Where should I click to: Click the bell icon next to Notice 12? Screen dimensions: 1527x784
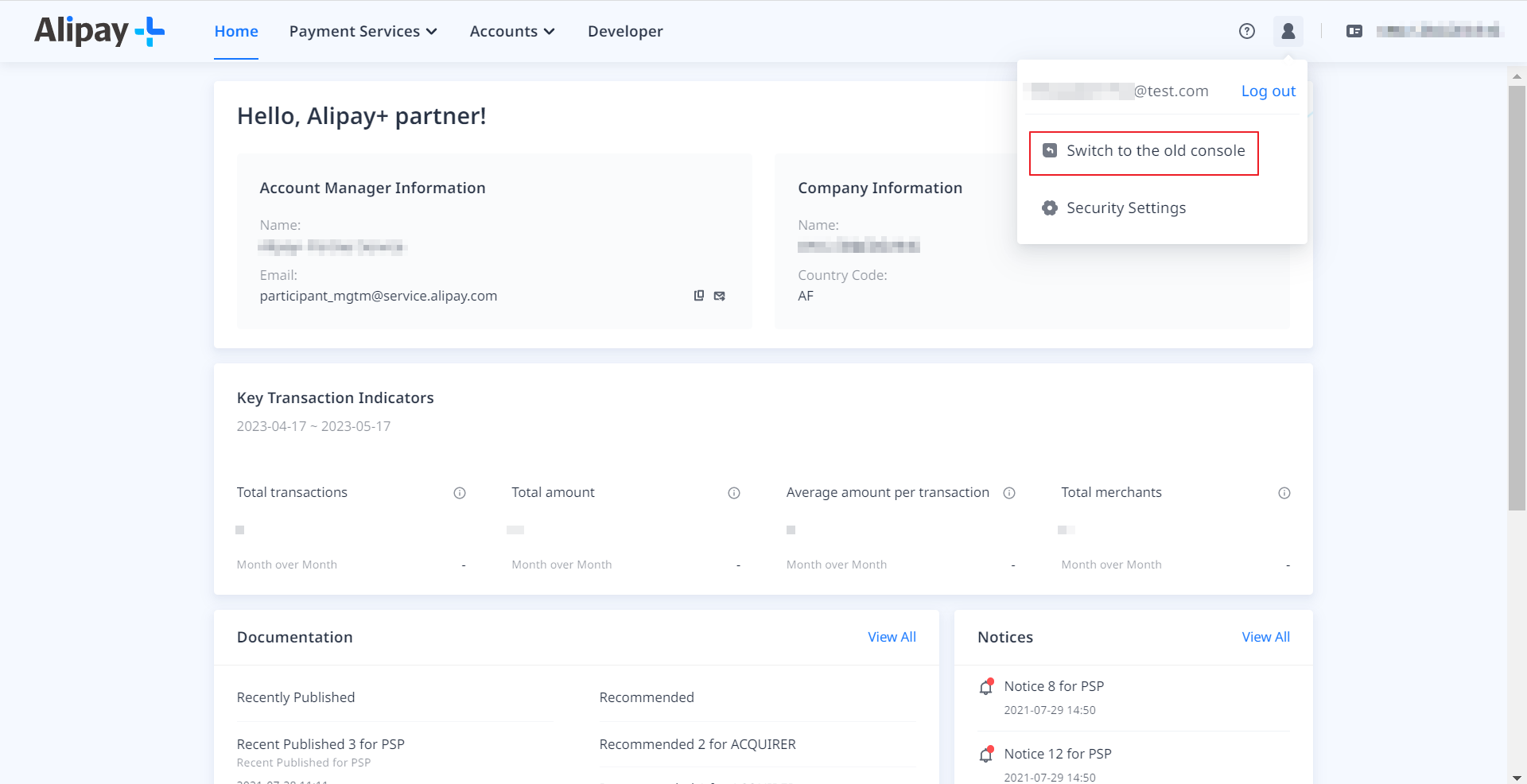pyautogui.click(x=986, y=754)
